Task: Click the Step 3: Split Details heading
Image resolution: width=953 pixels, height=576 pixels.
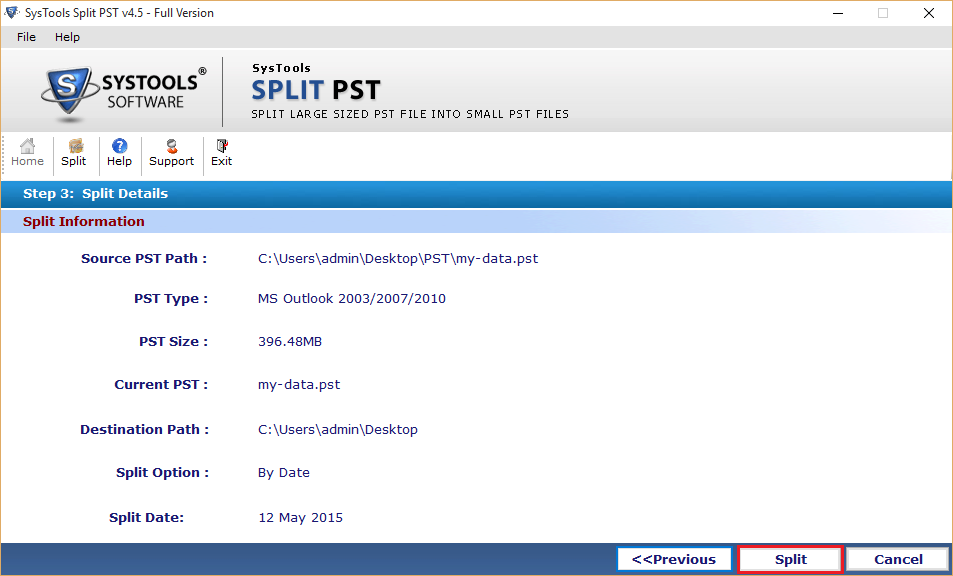Action: point(95,194)
